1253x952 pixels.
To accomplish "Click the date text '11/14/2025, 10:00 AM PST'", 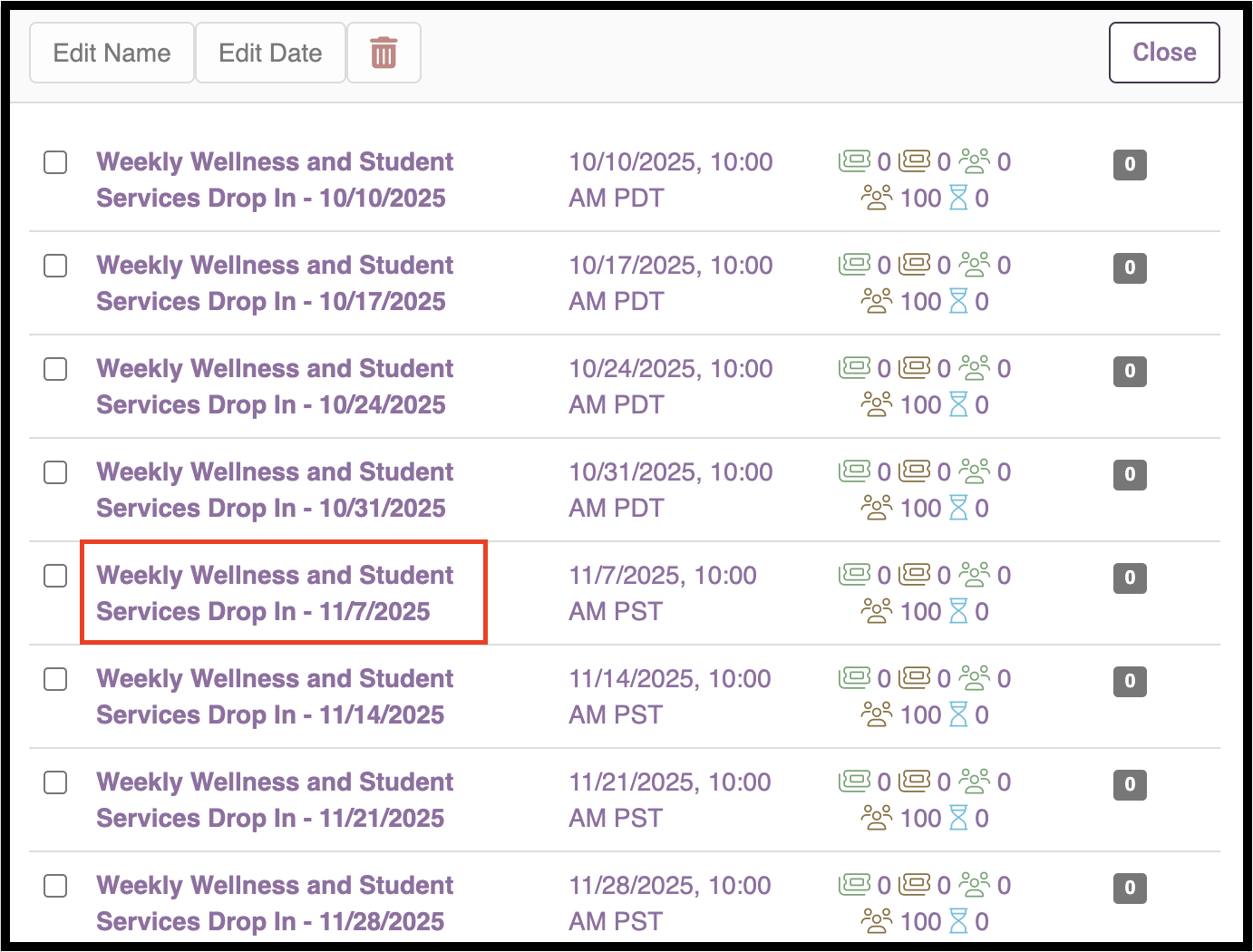I will 670,696.
